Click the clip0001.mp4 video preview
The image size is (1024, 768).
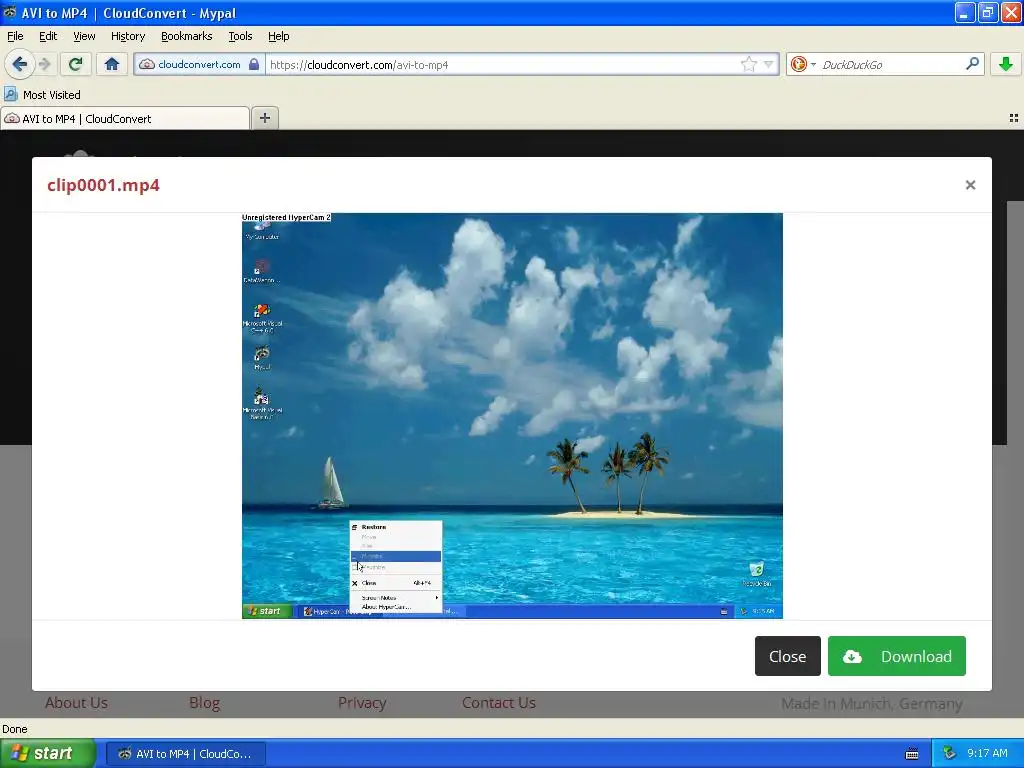point(512,415)
